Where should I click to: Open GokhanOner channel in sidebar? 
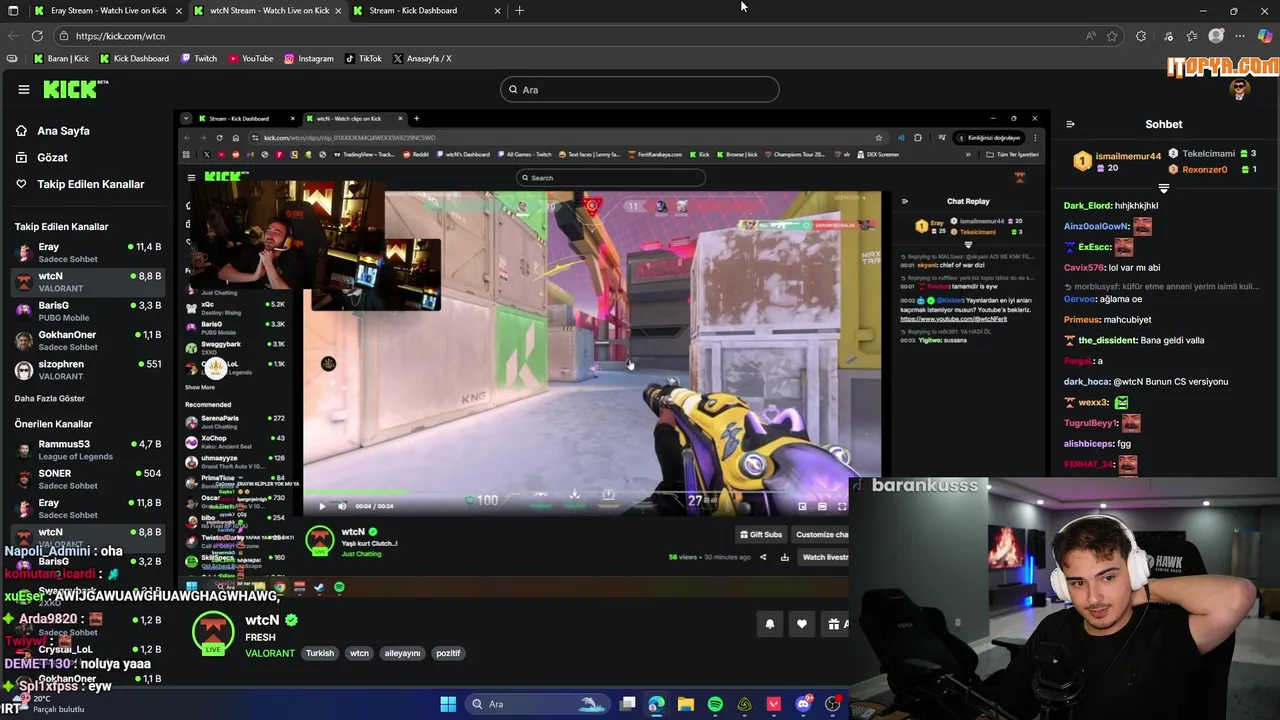pyautogui.click(x=88, y=340)
